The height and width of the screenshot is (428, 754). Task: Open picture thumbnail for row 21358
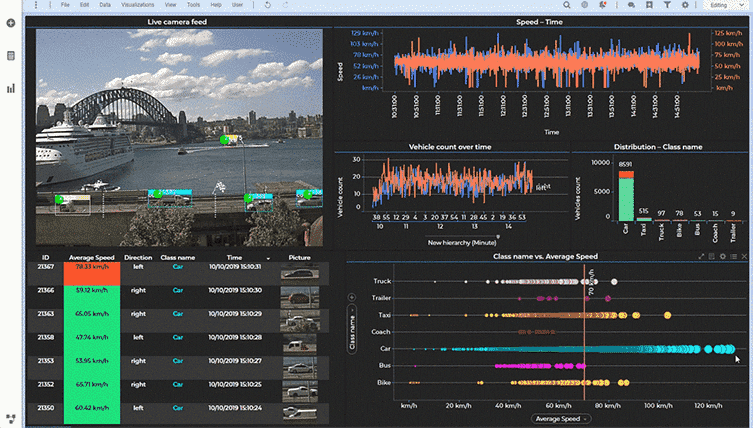[300, 344]
